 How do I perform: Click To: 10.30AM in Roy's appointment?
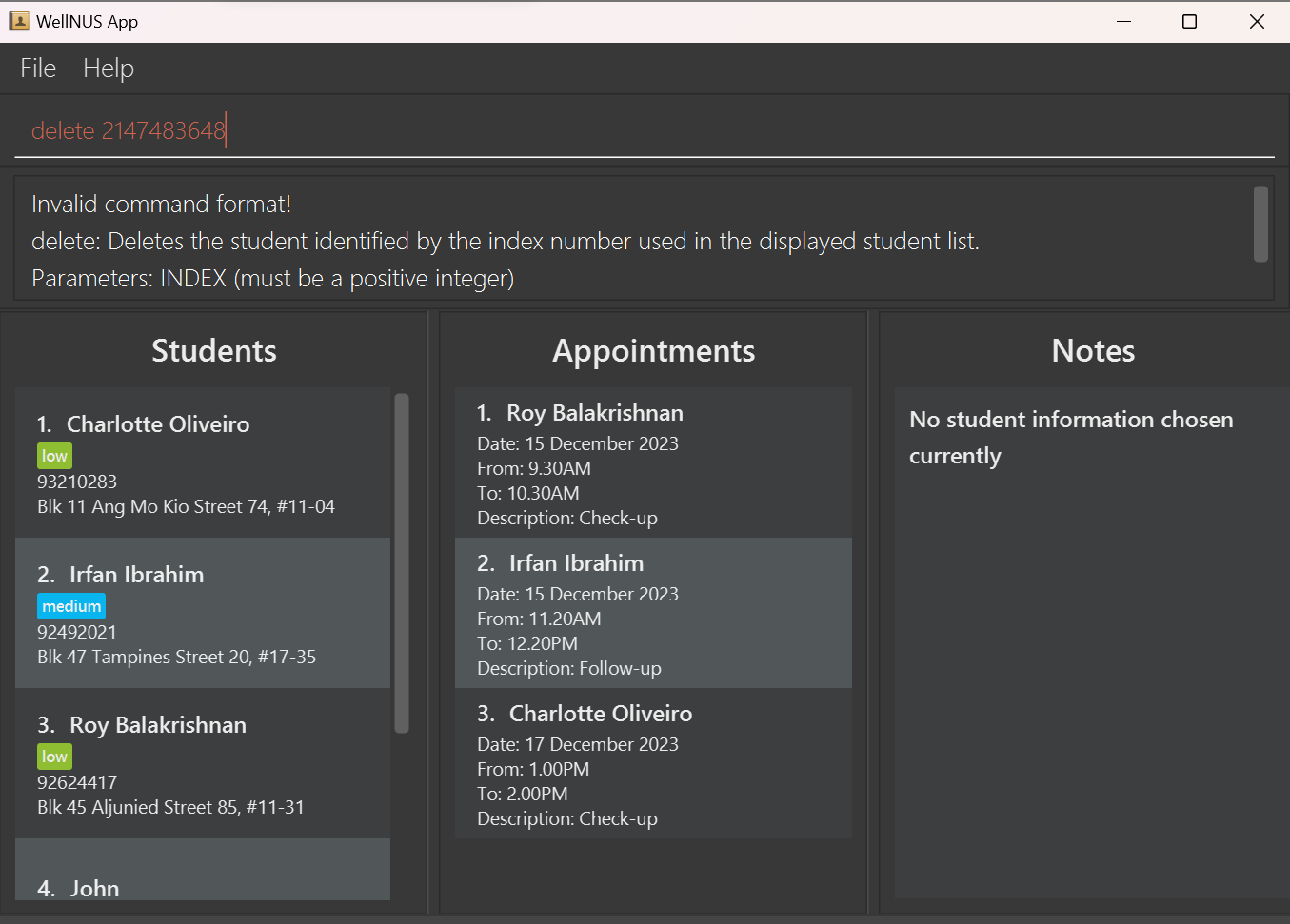(x=528, y=493)
